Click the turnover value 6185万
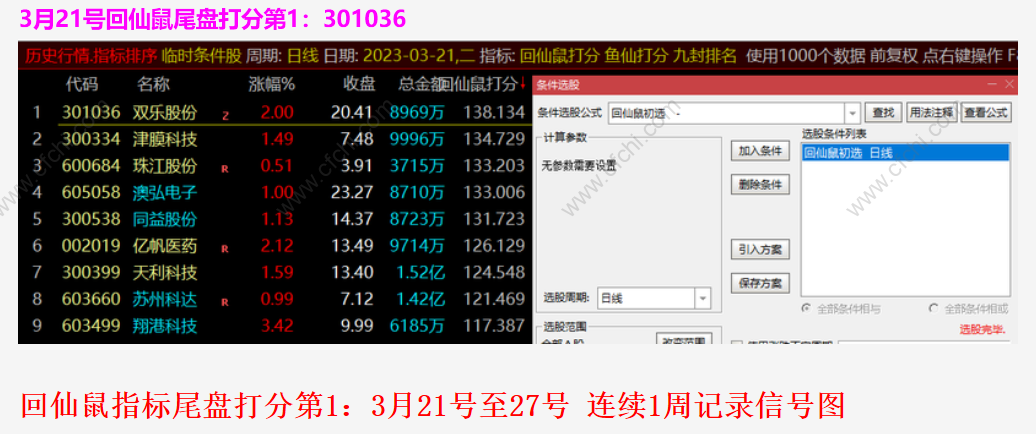The image size is (1036, 434). pyautogui.click(x=417, y=326)
